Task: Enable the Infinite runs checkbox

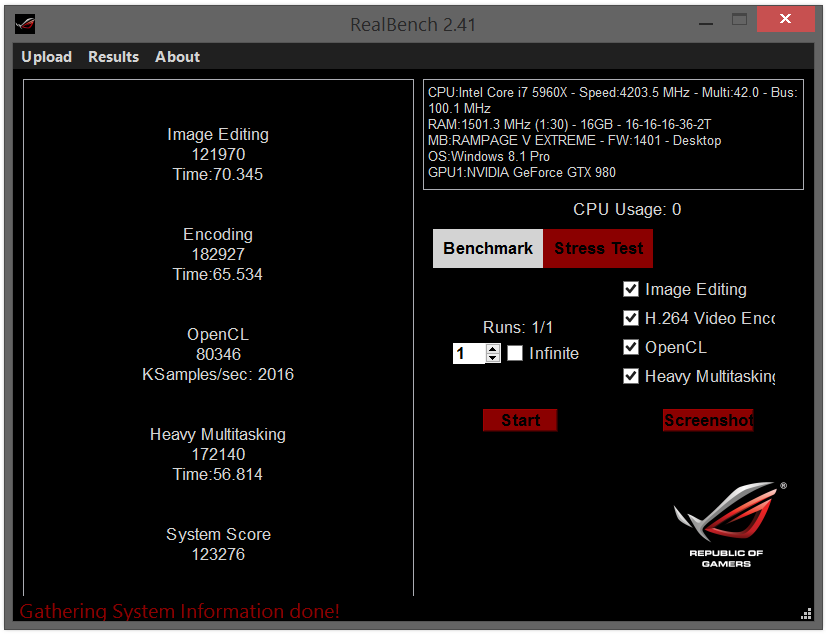Action: pyautogui.click(x=515, y=353)
